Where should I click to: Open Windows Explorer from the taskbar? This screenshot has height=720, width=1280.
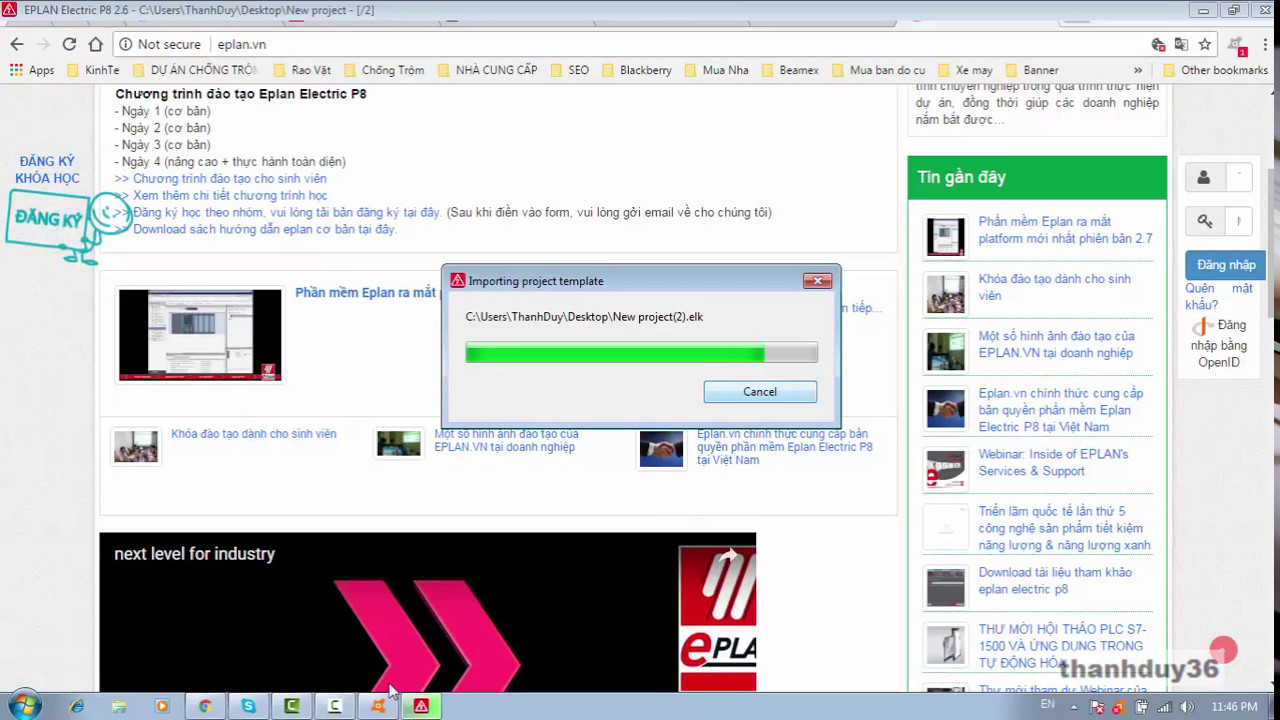pos(119,706)
